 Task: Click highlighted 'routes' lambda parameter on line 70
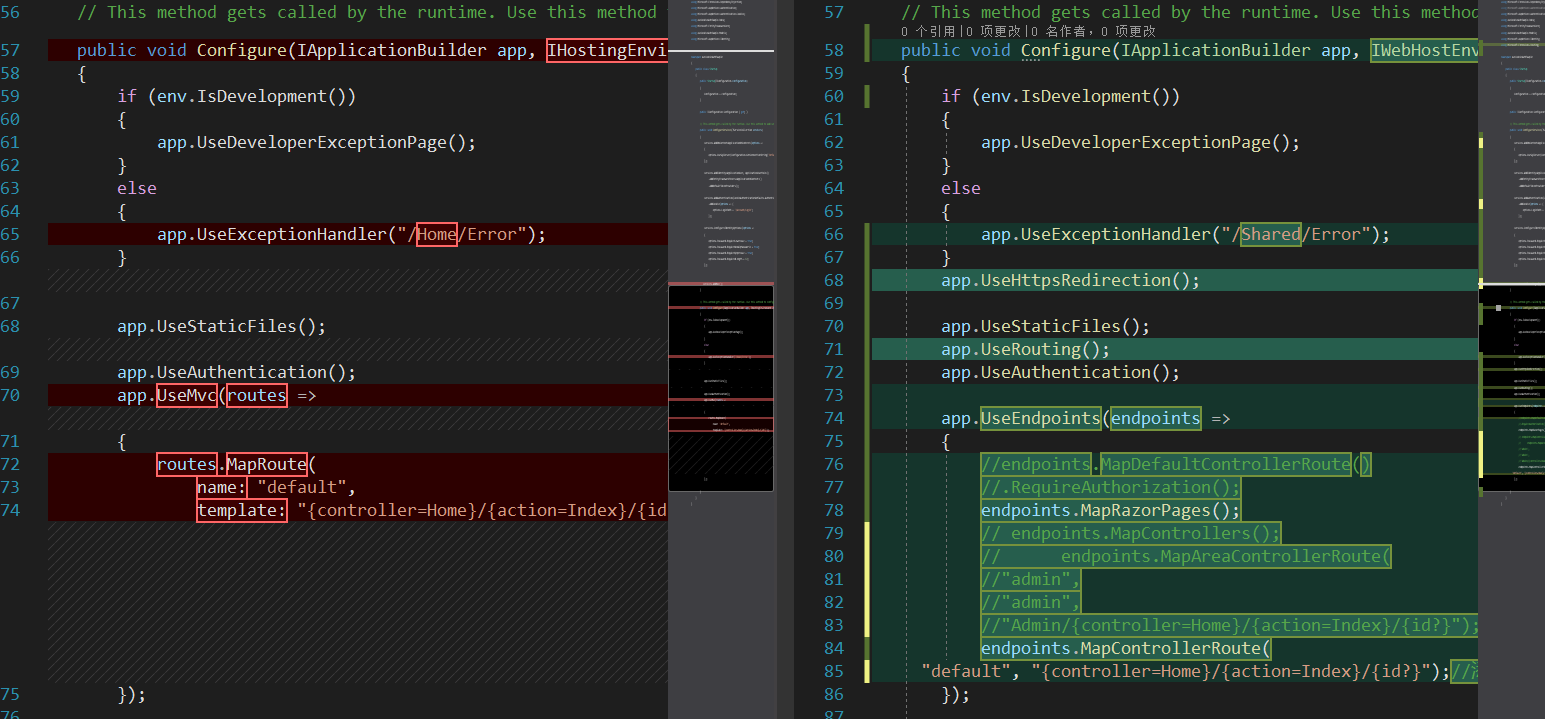257,395
